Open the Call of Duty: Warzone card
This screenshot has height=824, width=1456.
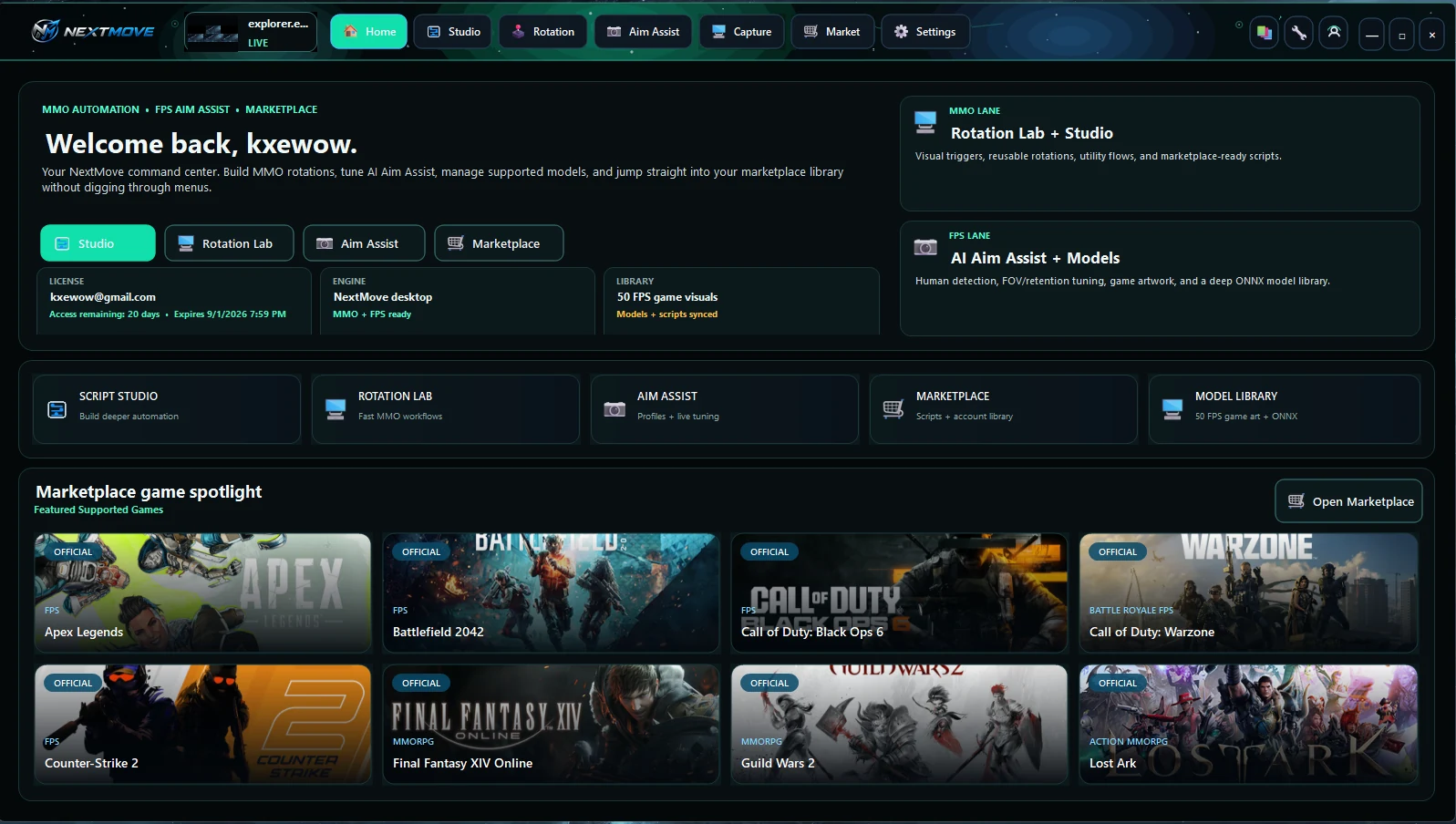(1248, 593)
